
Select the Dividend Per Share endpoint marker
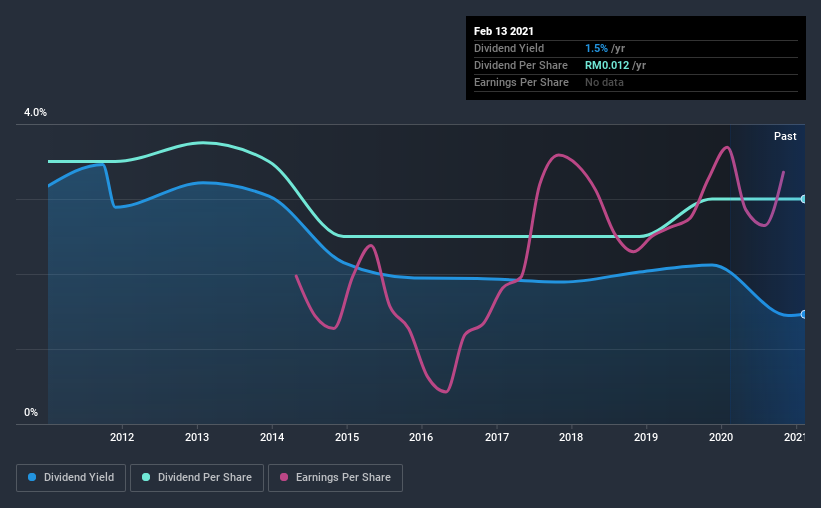[x=803, y=199]
